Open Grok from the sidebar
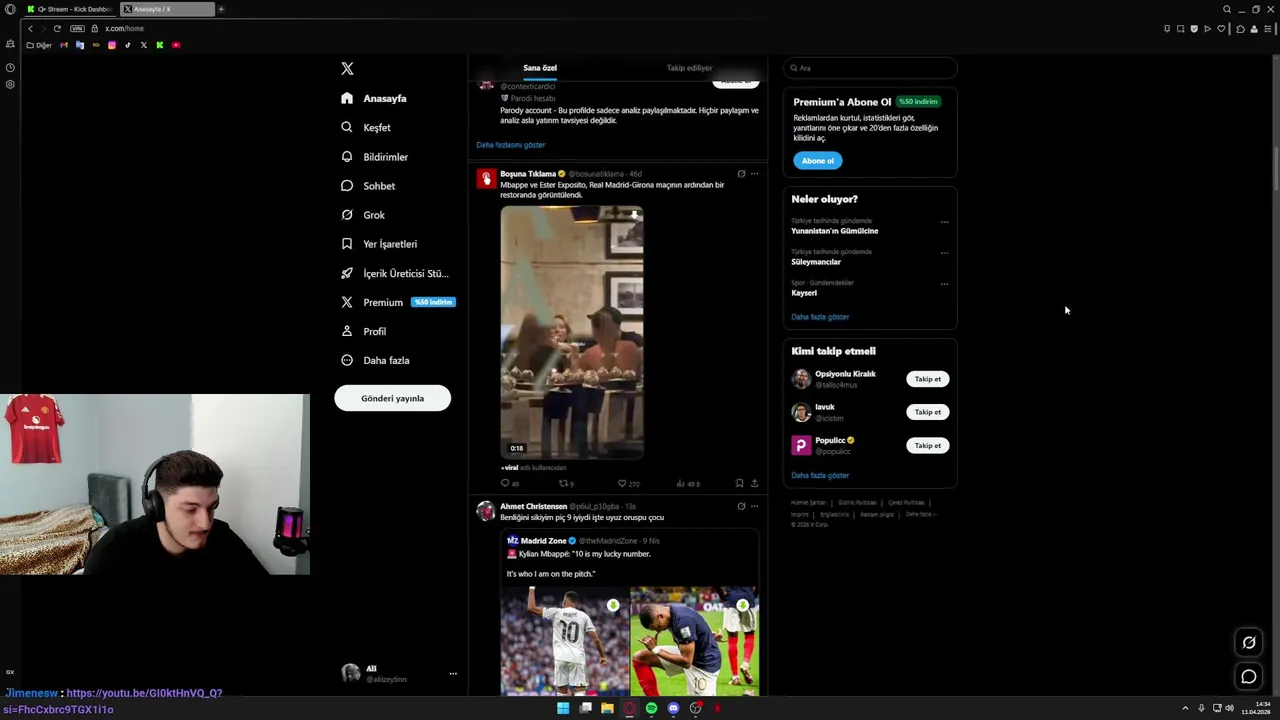Image resolution: width=1280 pixels, height=720 pixels. click(363, 215)
